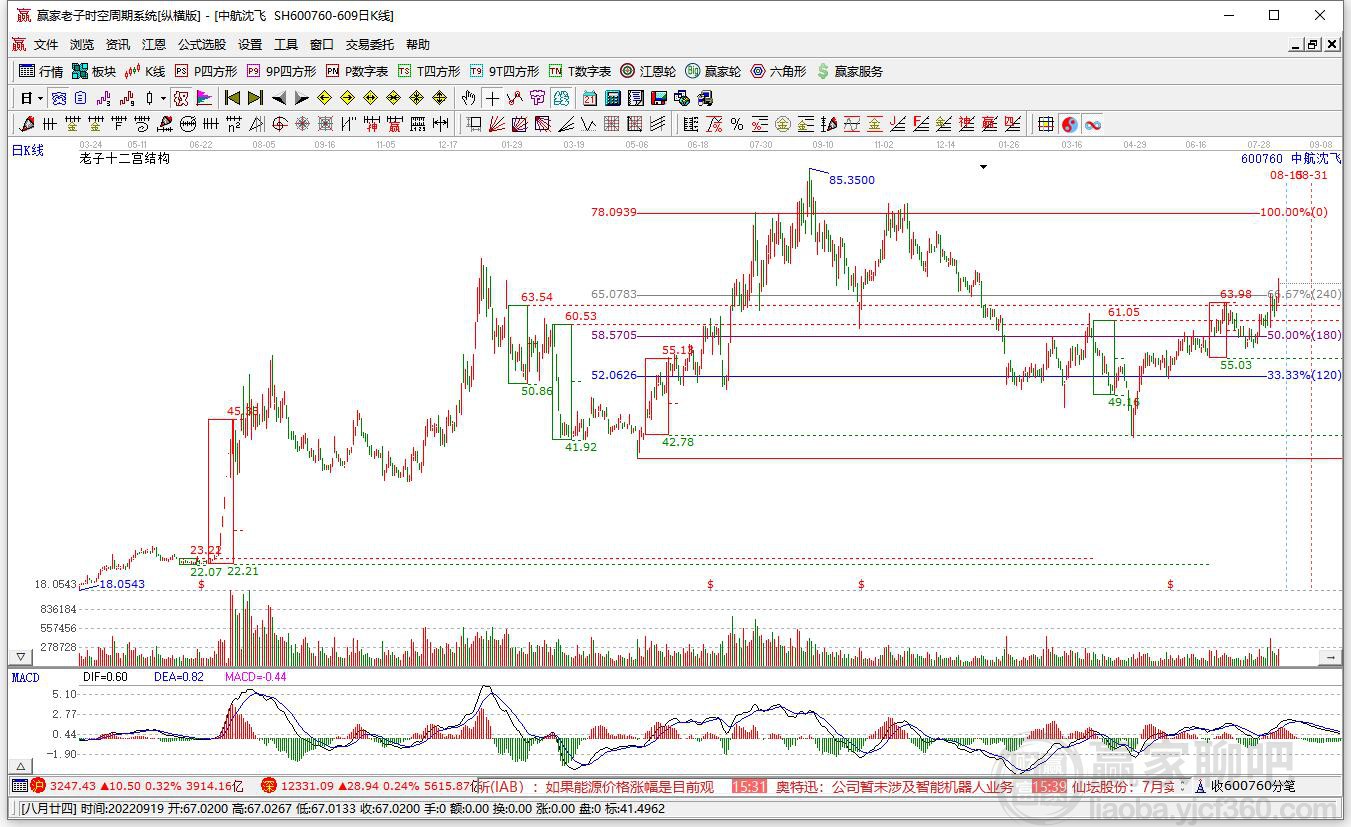
Task: Open the 工具 menu
Action: coord(286,44)
